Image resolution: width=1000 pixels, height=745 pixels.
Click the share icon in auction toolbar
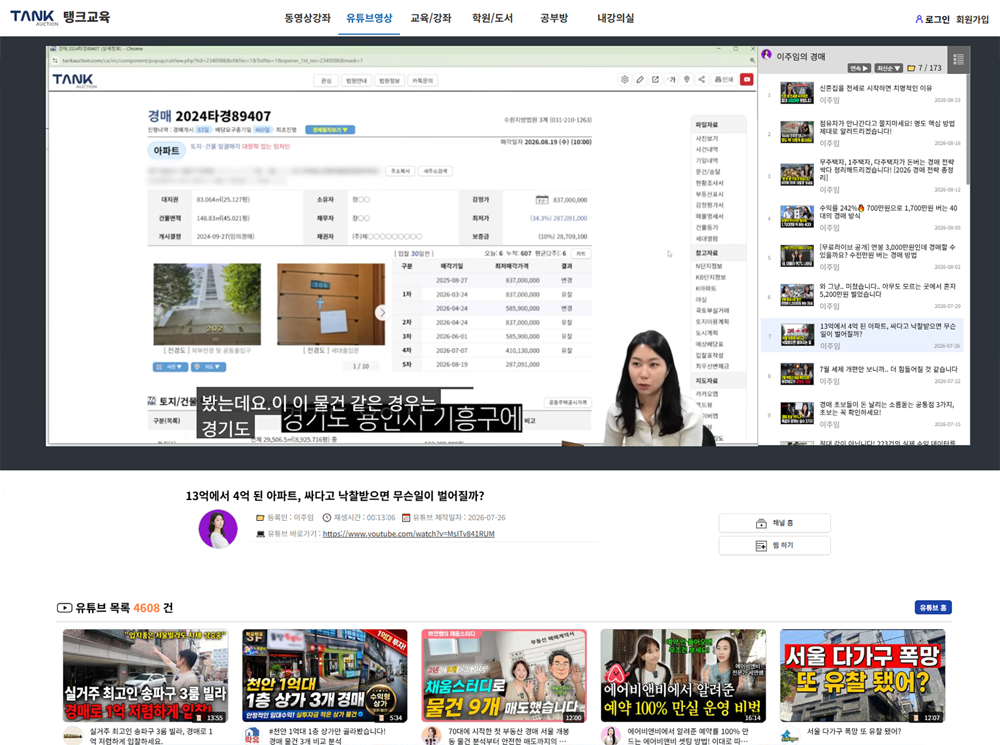702,79
